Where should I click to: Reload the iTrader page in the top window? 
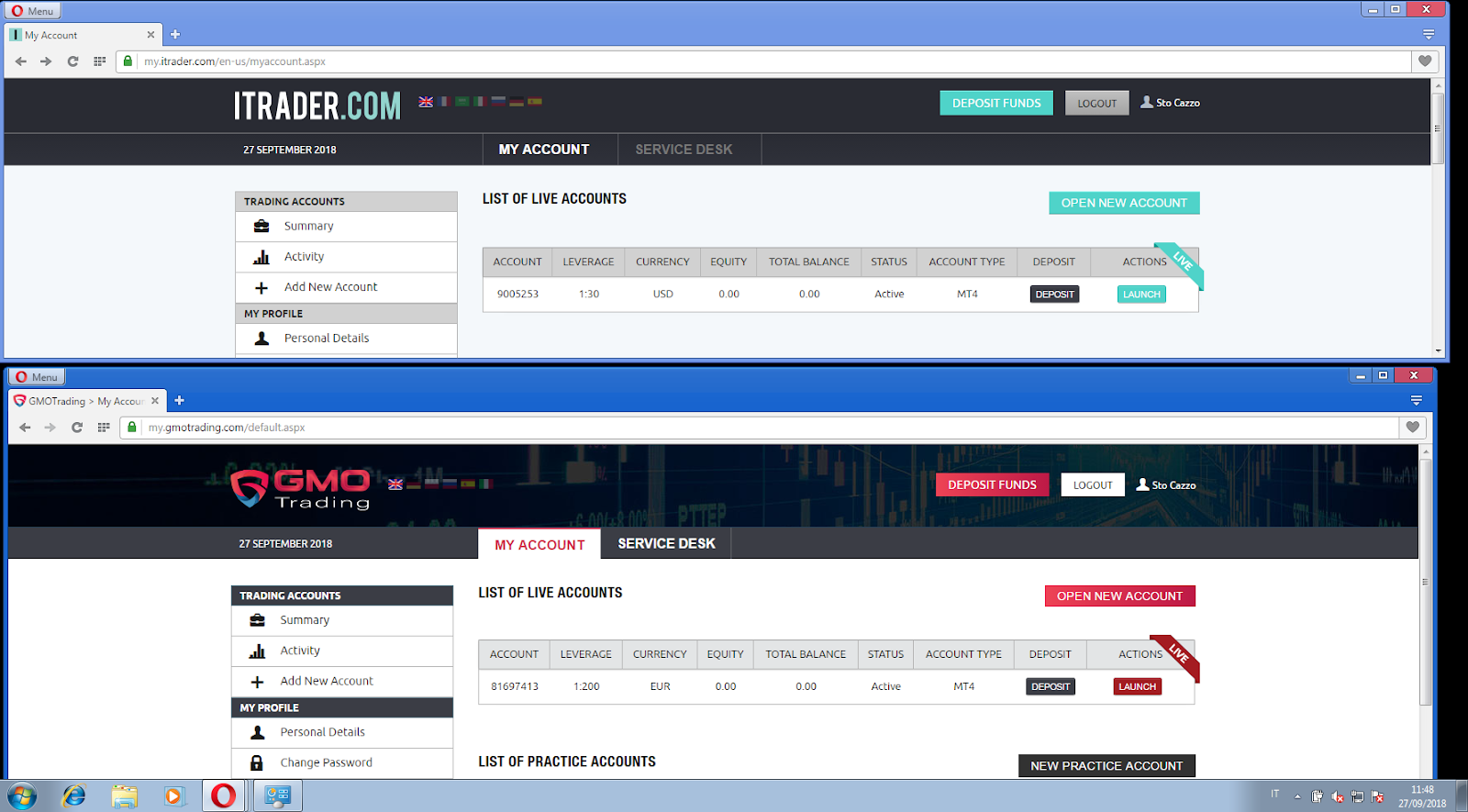pyautogui.click(x=72, y=61)
